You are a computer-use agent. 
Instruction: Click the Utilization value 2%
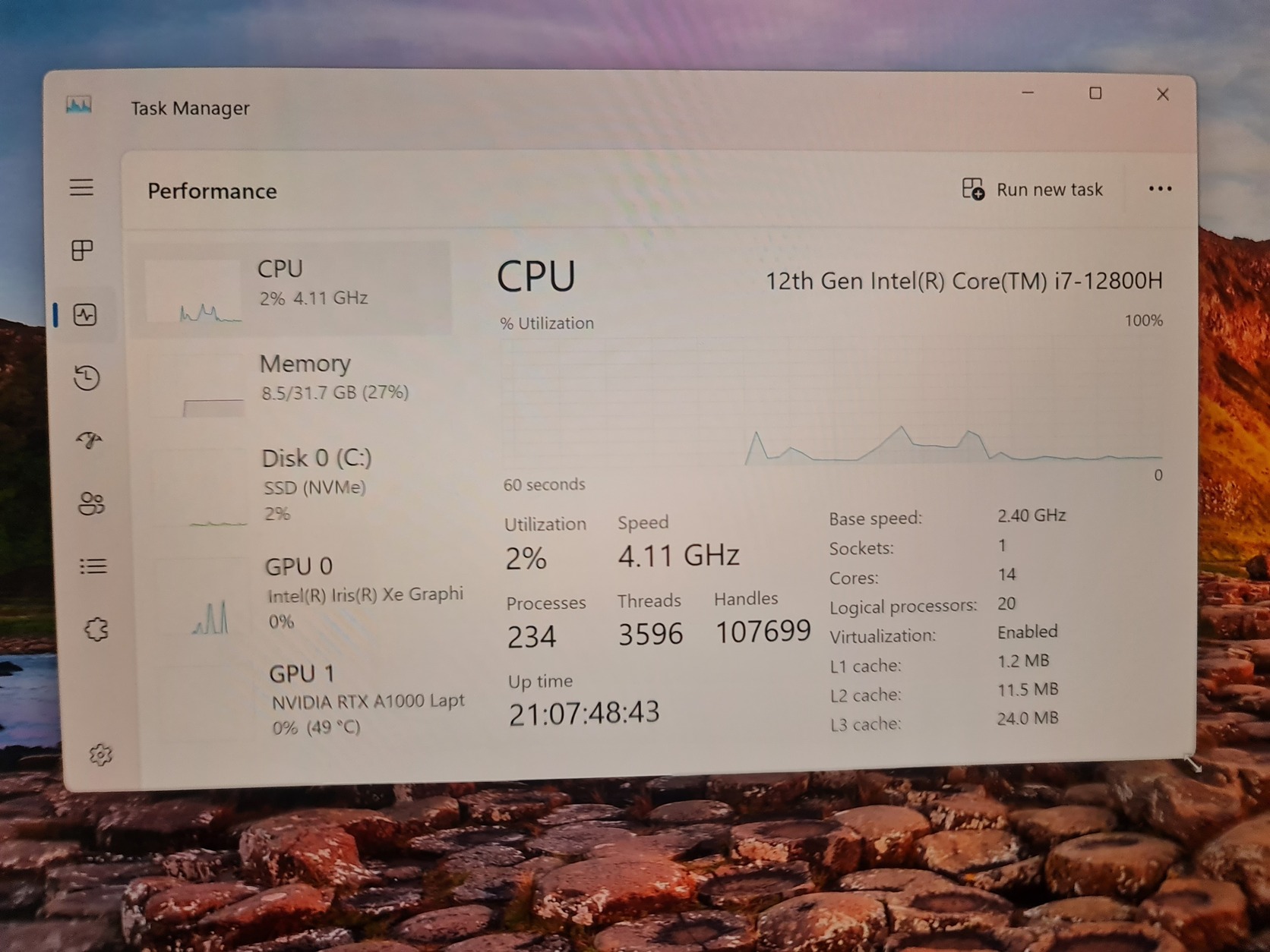526,560
